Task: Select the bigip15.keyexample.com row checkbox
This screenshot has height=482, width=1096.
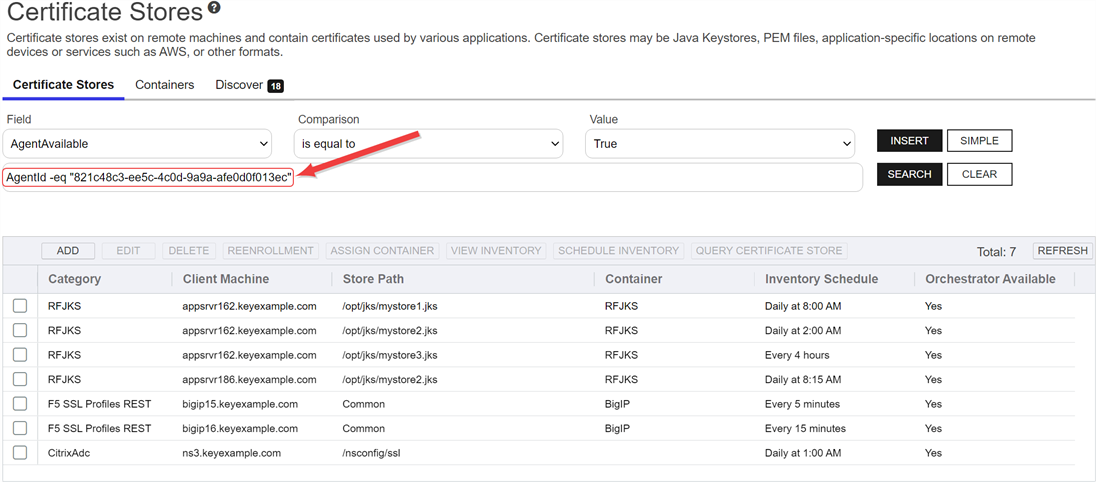Action: 20,404
